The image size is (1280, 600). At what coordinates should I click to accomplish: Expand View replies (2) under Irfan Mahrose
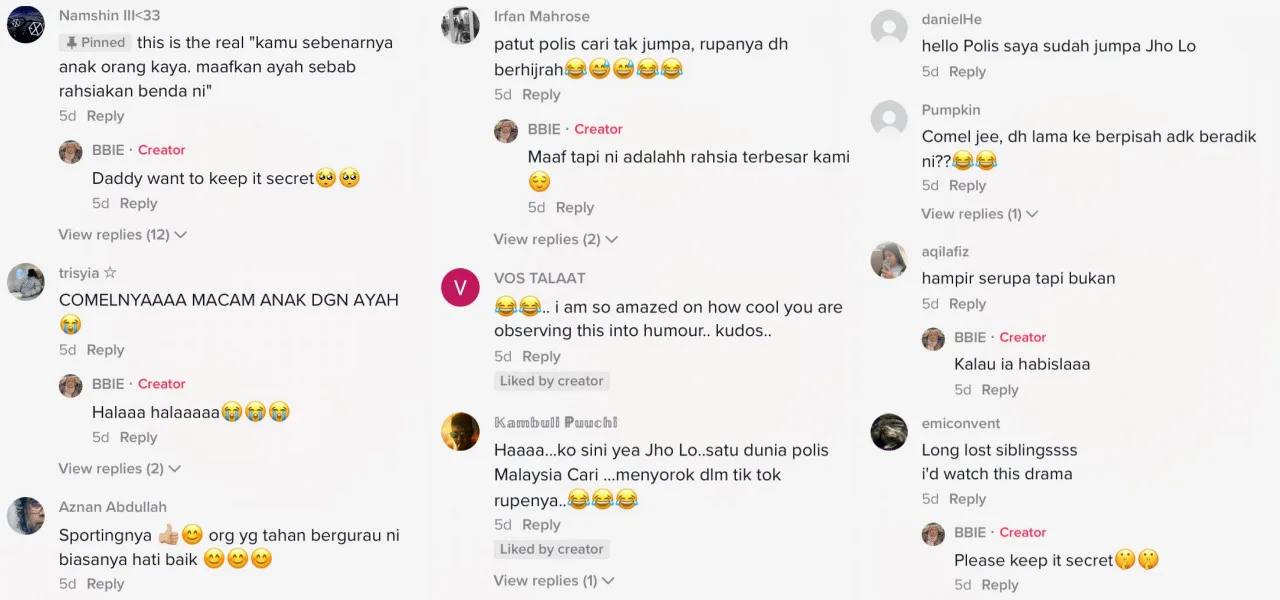[555, 240]
